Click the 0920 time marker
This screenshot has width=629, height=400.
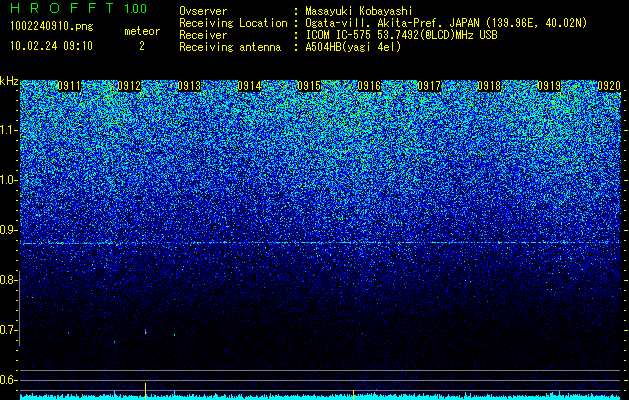[x=609, y=86]
